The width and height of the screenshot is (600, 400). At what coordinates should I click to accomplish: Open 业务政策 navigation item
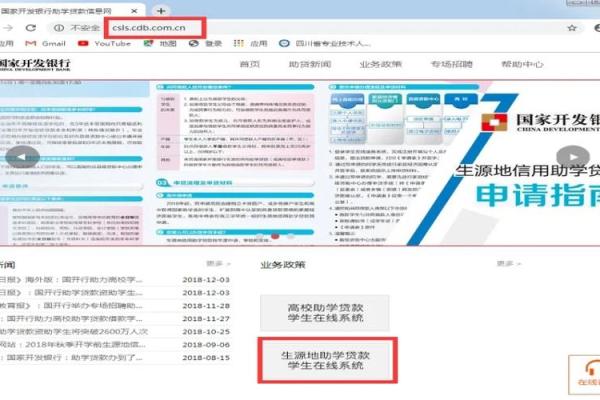coord(380,64)
